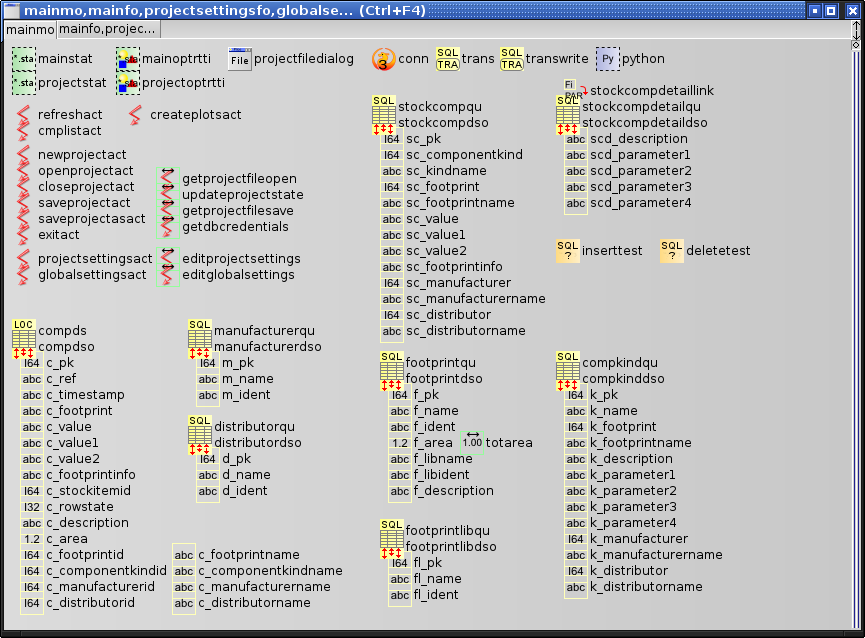The image size is (865, 638).
Task: Select the sc_manufacturername field item
Action: (x=476, y=299)
